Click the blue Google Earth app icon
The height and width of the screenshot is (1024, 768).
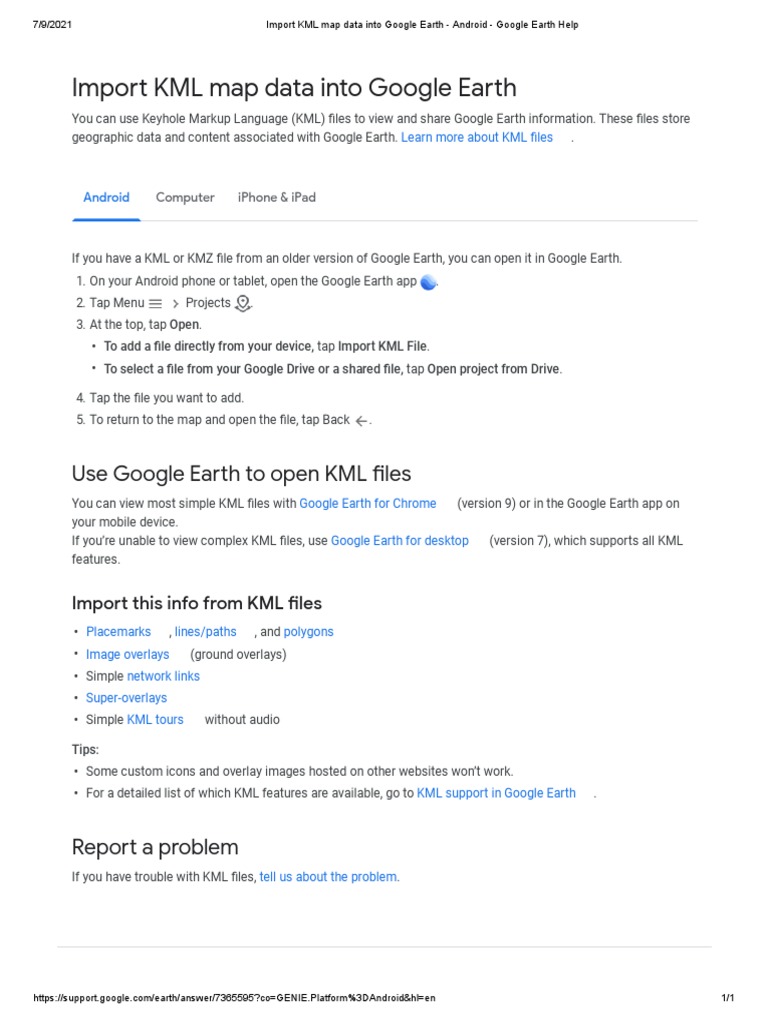[x=429, y=282]
